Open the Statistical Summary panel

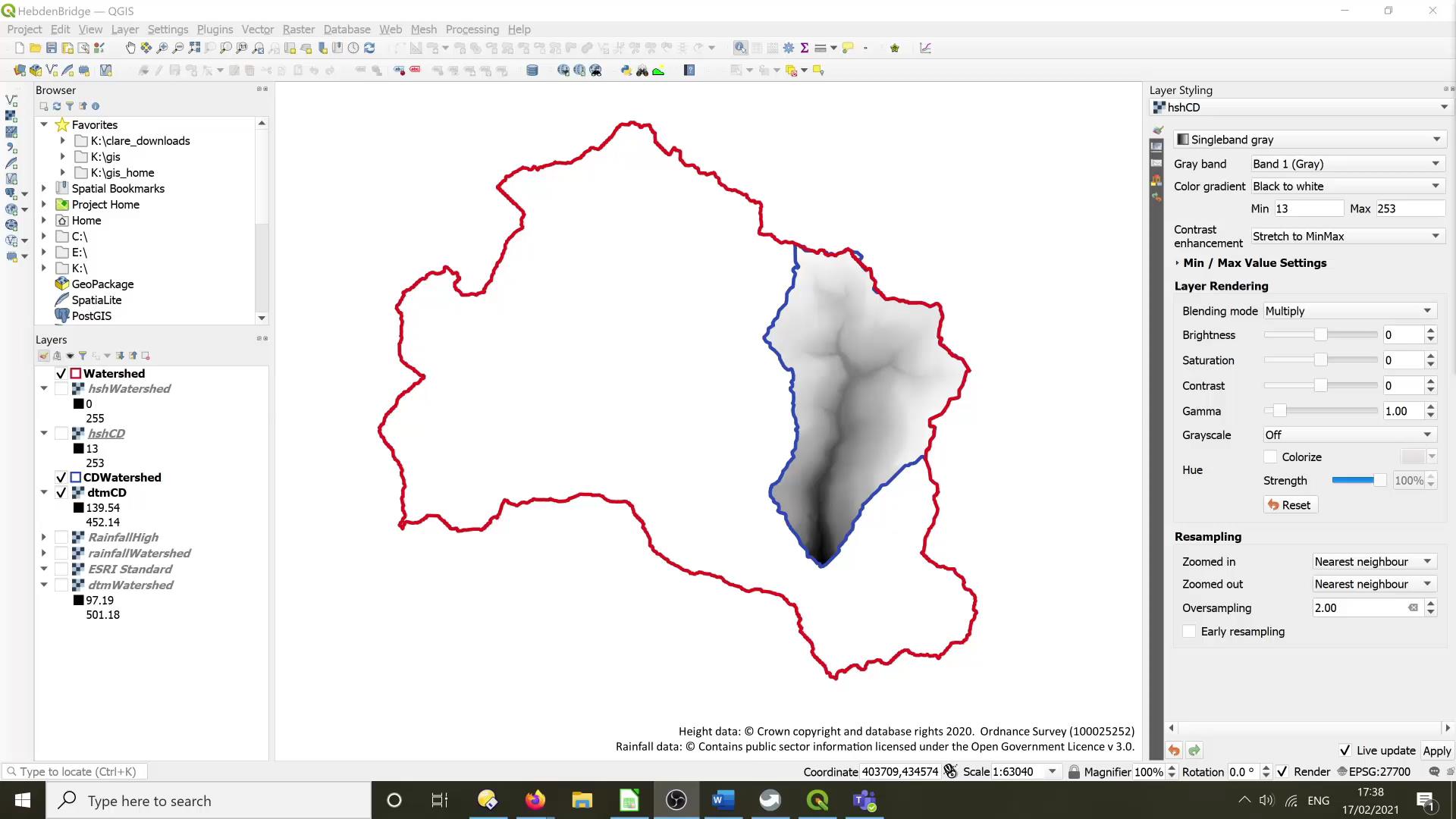click(x=804, y=48)
